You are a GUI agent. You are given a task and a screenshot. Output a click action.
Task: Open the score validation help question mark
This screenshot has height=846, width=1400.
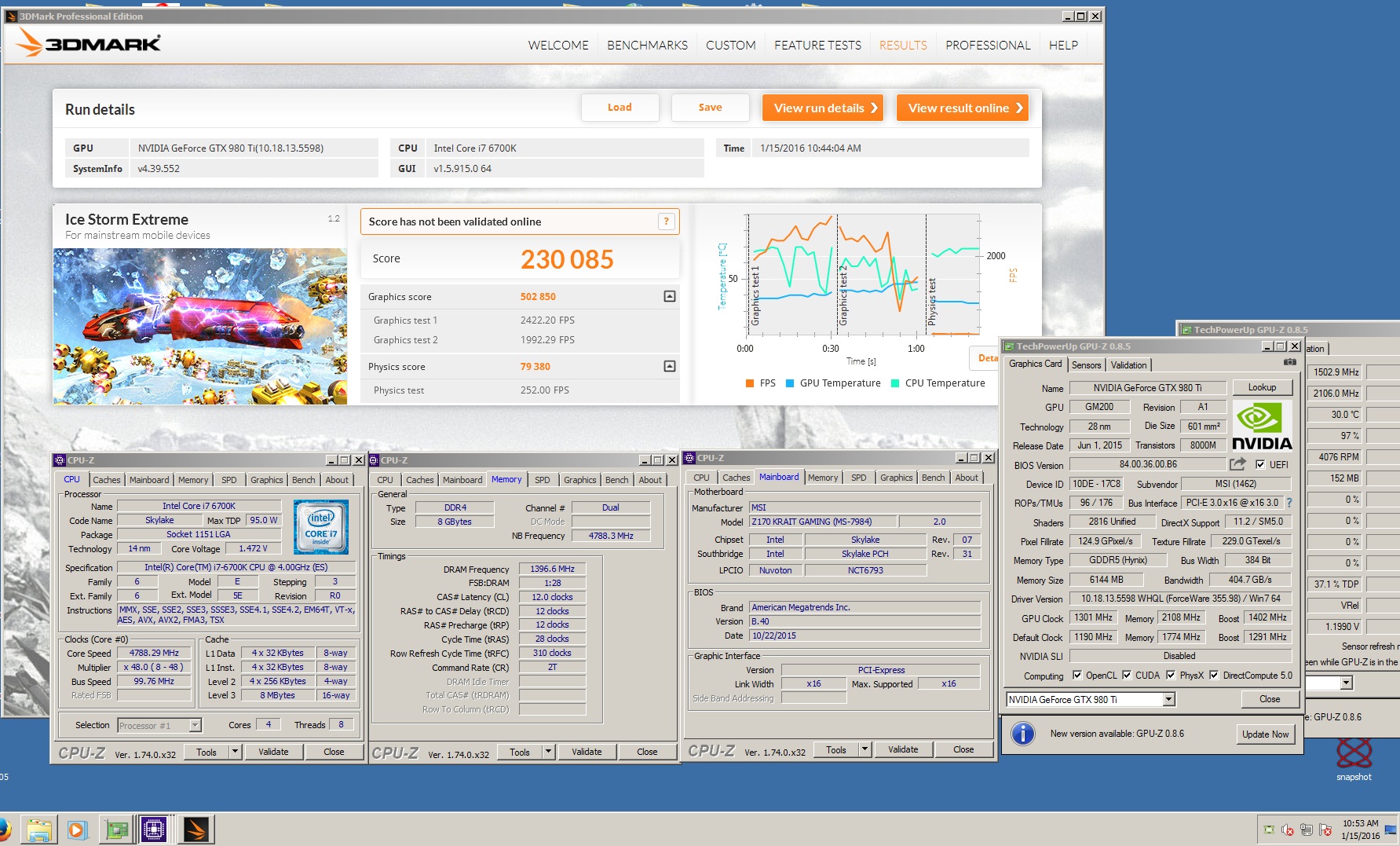pyautogui.click(x=666, y=222)
